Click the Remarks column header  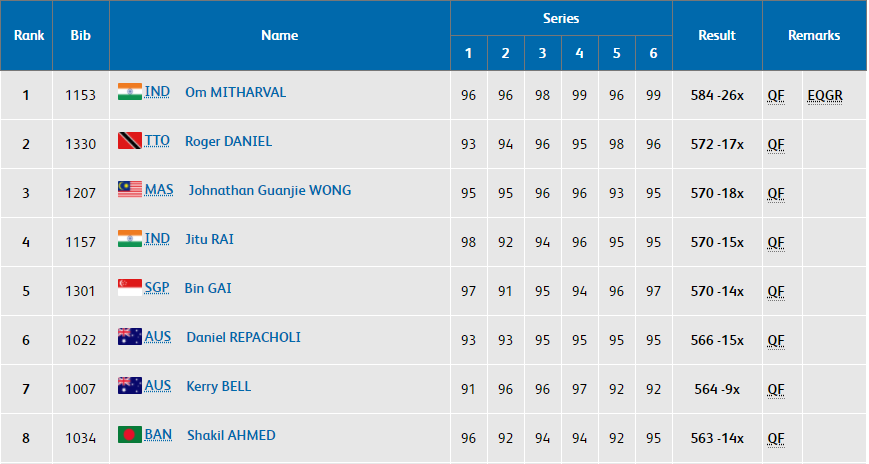(x=814, y=35)
